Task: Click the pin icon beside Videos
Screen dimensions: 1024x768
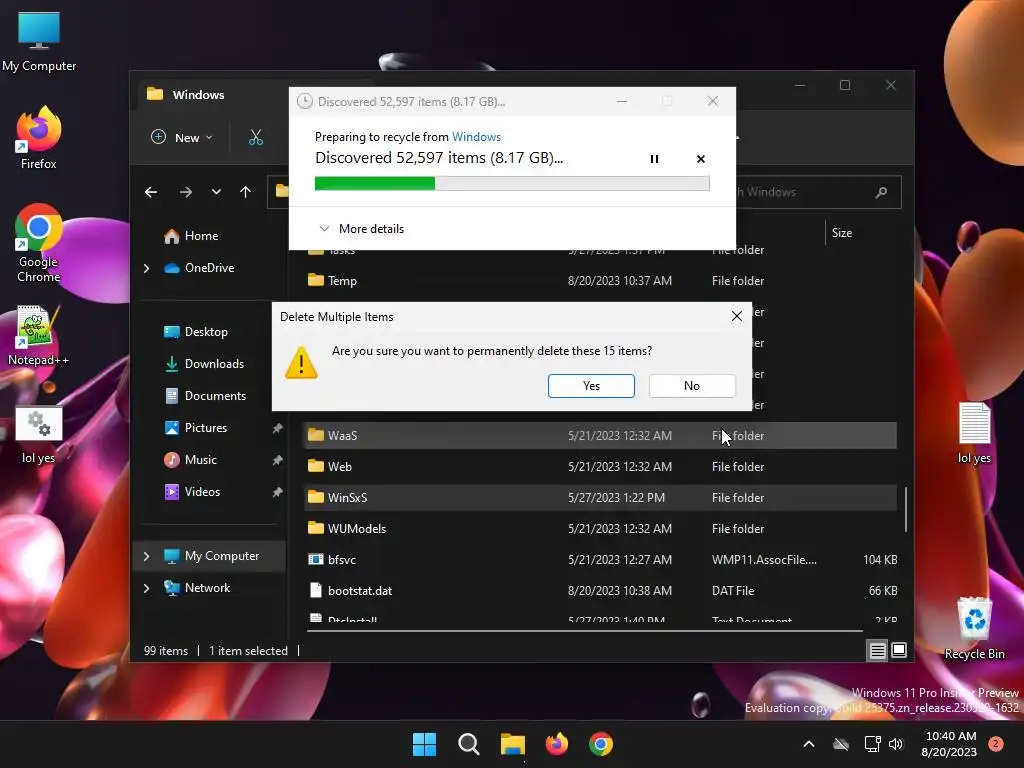Action: (278, 492)
